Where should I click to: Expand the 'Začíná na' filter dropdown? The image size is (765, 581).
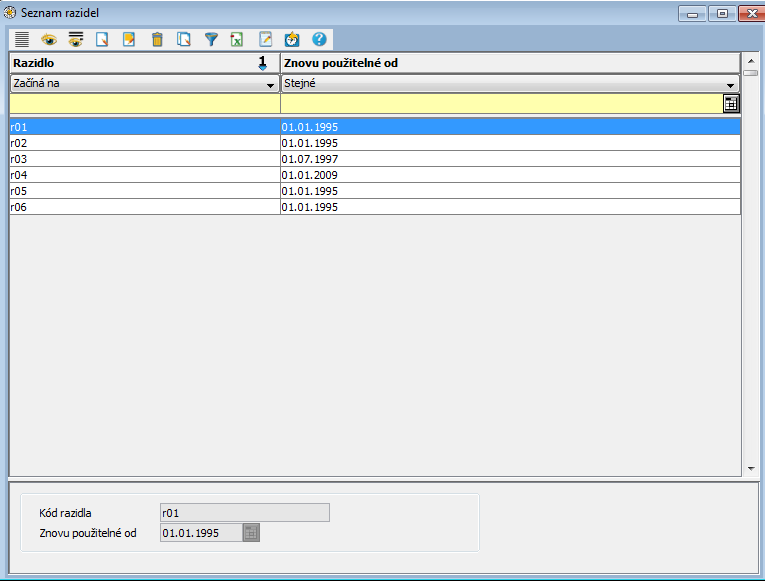click(270, 84)
